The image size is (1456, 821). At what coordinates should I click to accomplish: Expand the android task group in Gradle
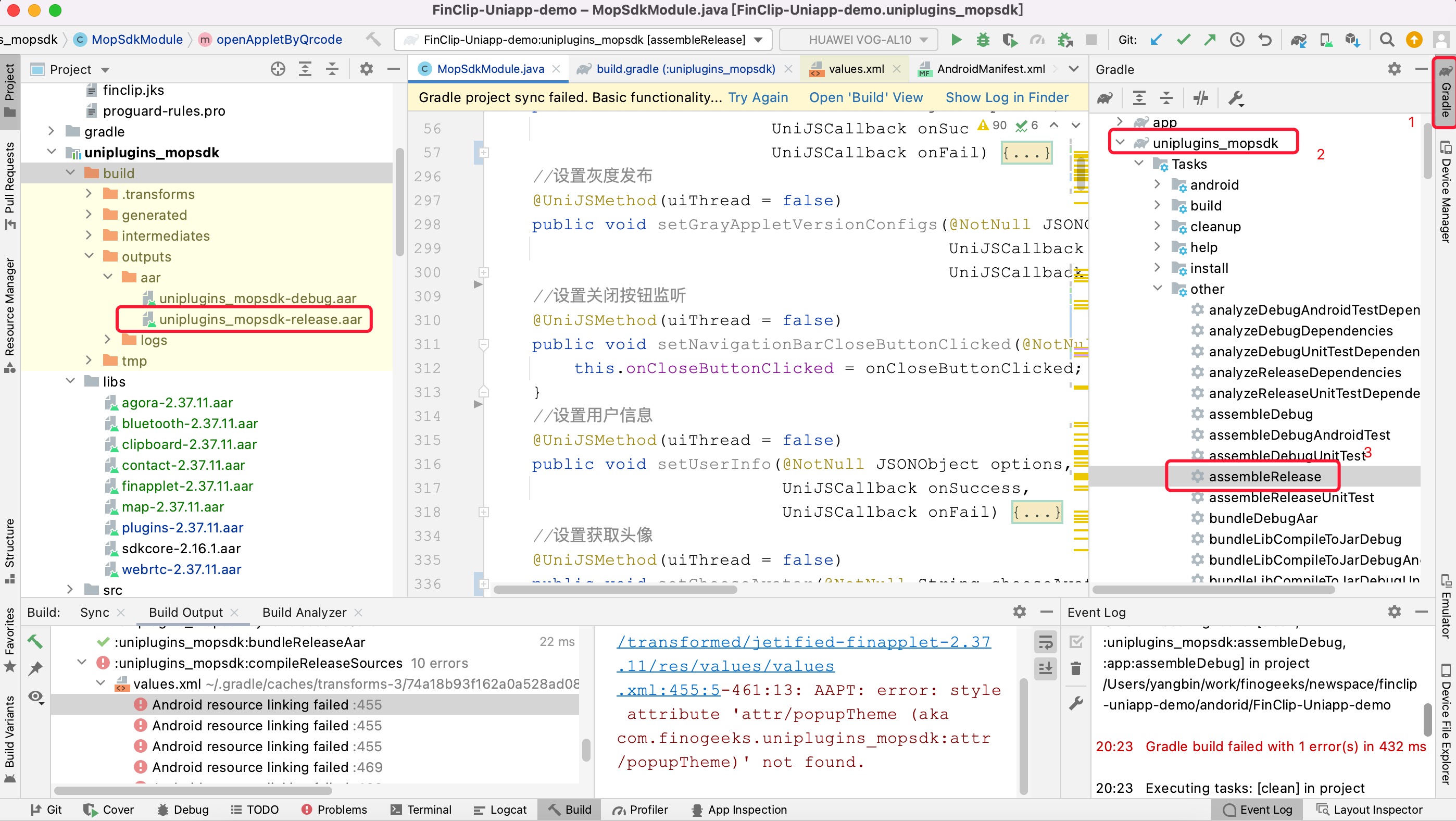pyautogui.click(x=1157, y=185)
